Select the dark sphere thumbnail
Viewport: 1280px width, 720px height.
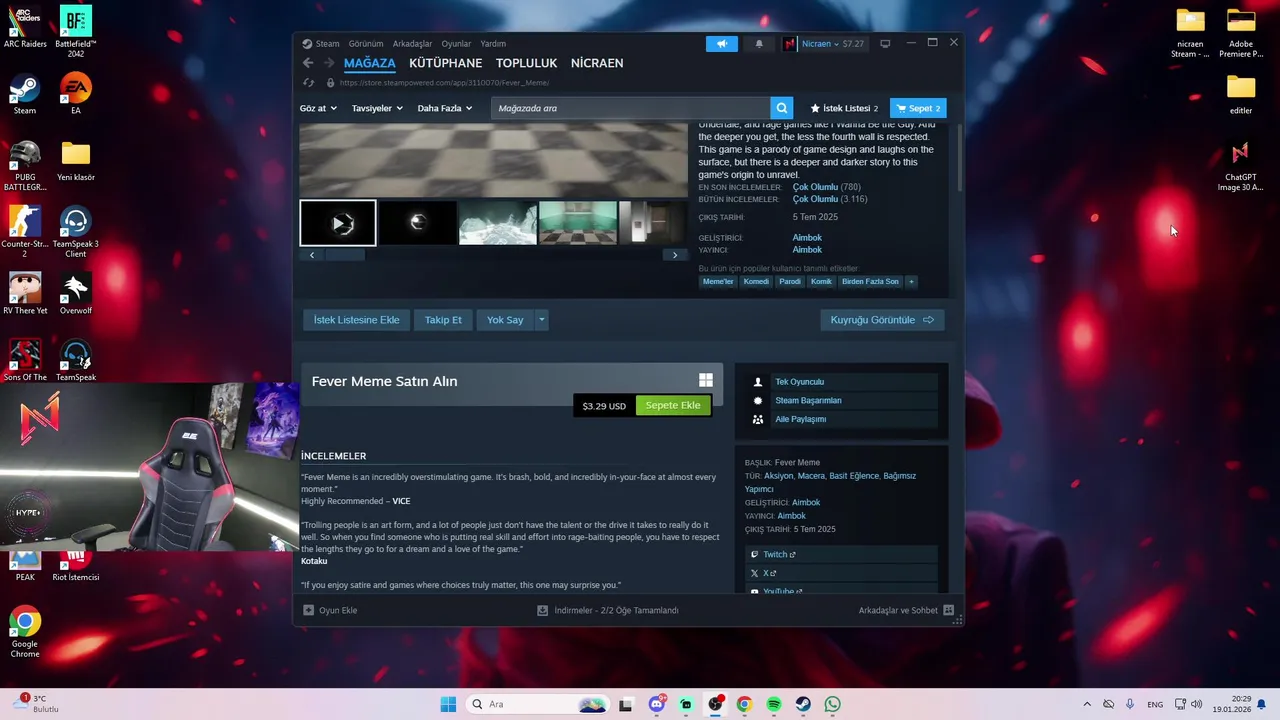[x=418, y=223]
